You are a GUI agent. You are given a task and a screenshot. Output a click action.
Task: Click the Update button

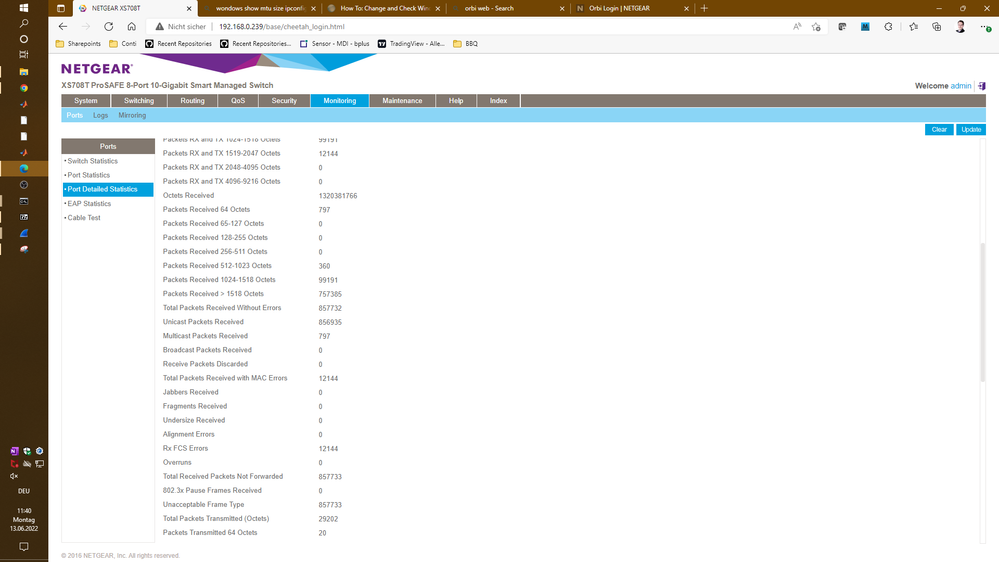point(970,129)
